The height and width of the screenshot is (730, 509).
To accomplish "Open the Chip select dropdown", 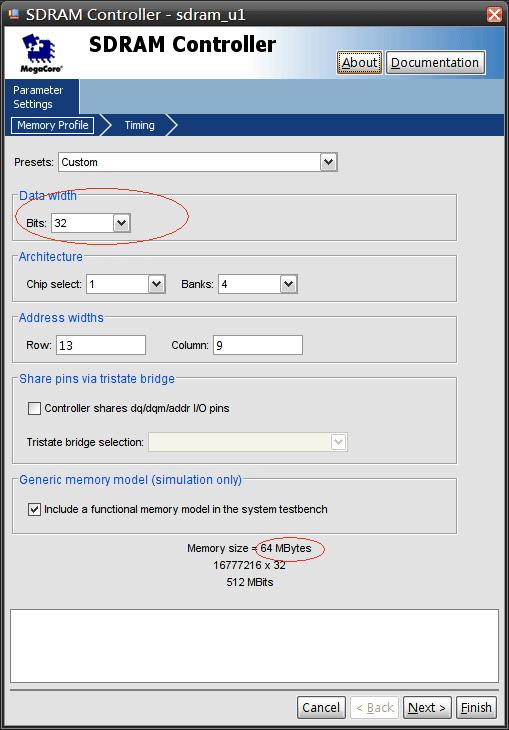I will (x=156, y=284).
